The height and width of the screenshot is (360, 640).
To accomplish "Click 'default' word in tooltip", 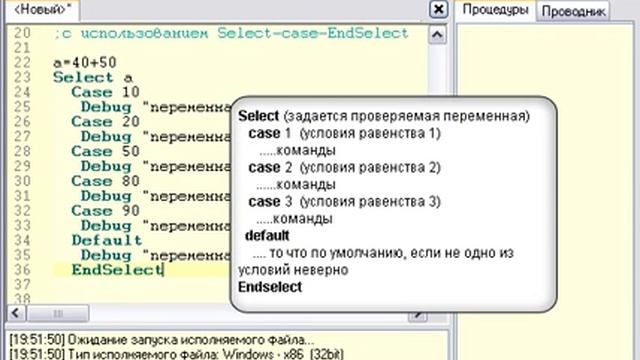I will [x=267, y=236].
